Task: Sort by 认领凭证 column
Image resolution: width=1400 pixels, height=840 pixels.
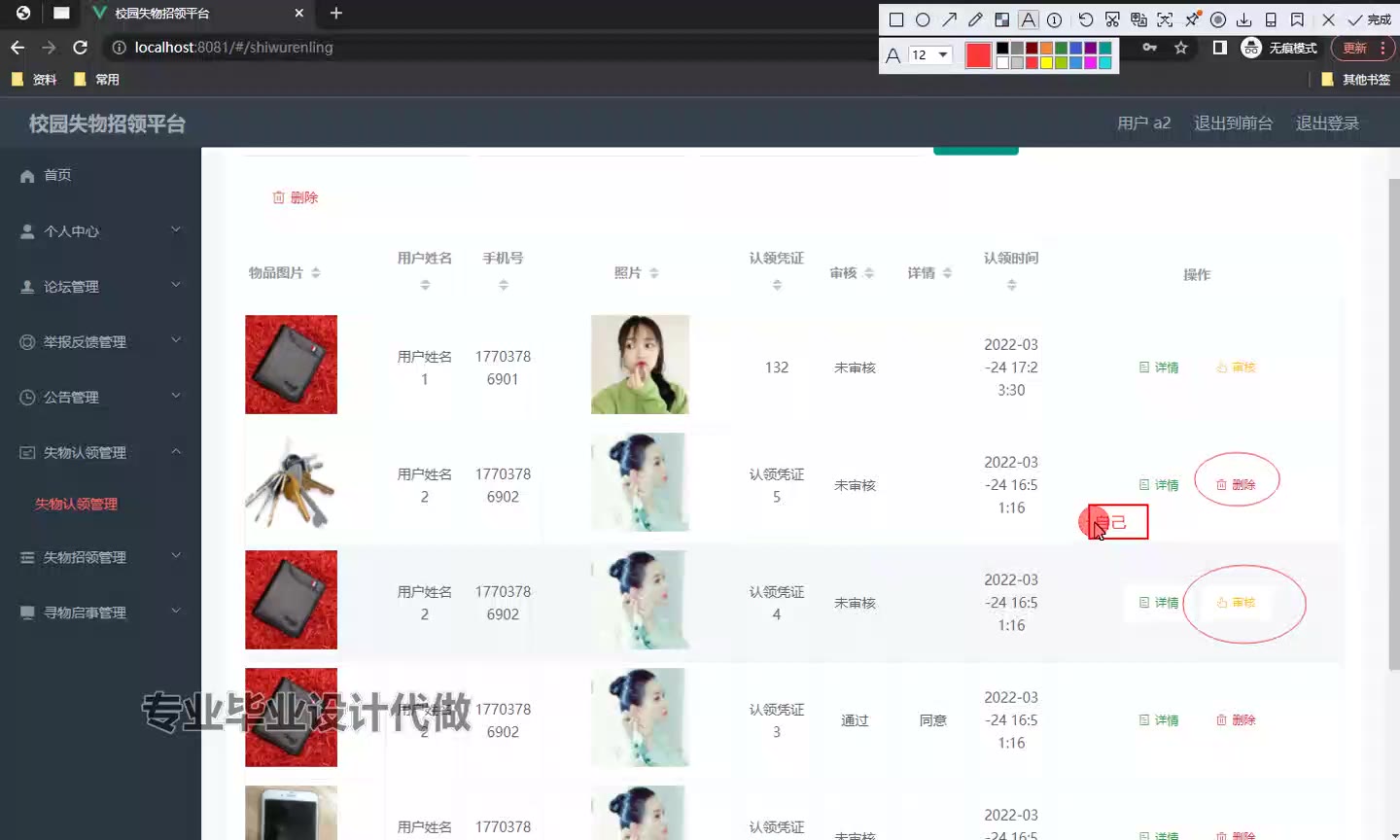Action: tap(777, 285)
